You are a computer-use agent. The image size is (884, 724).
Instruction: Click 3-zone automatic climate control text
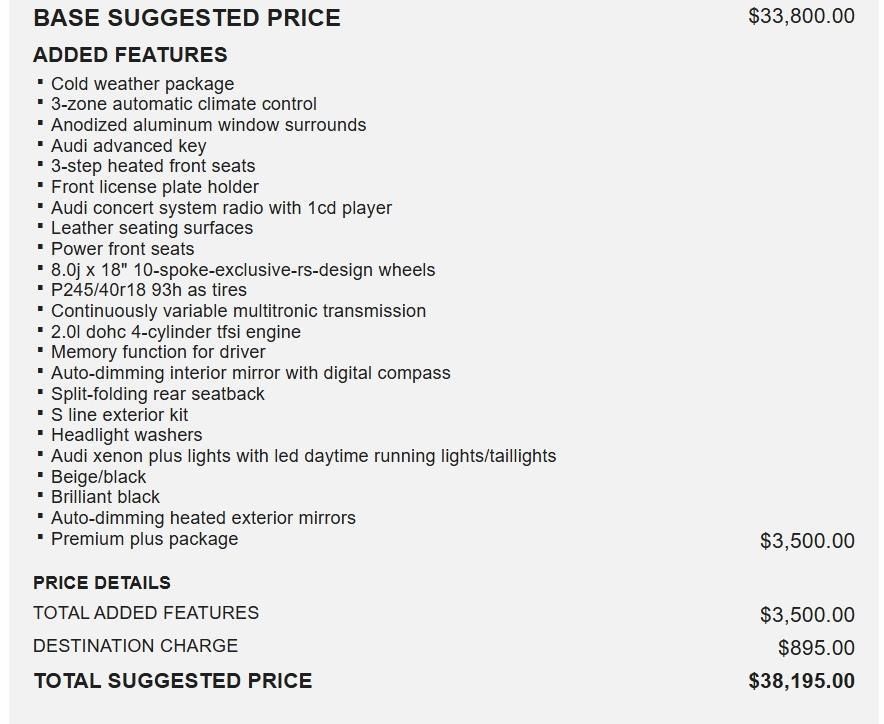click(184, 104)
